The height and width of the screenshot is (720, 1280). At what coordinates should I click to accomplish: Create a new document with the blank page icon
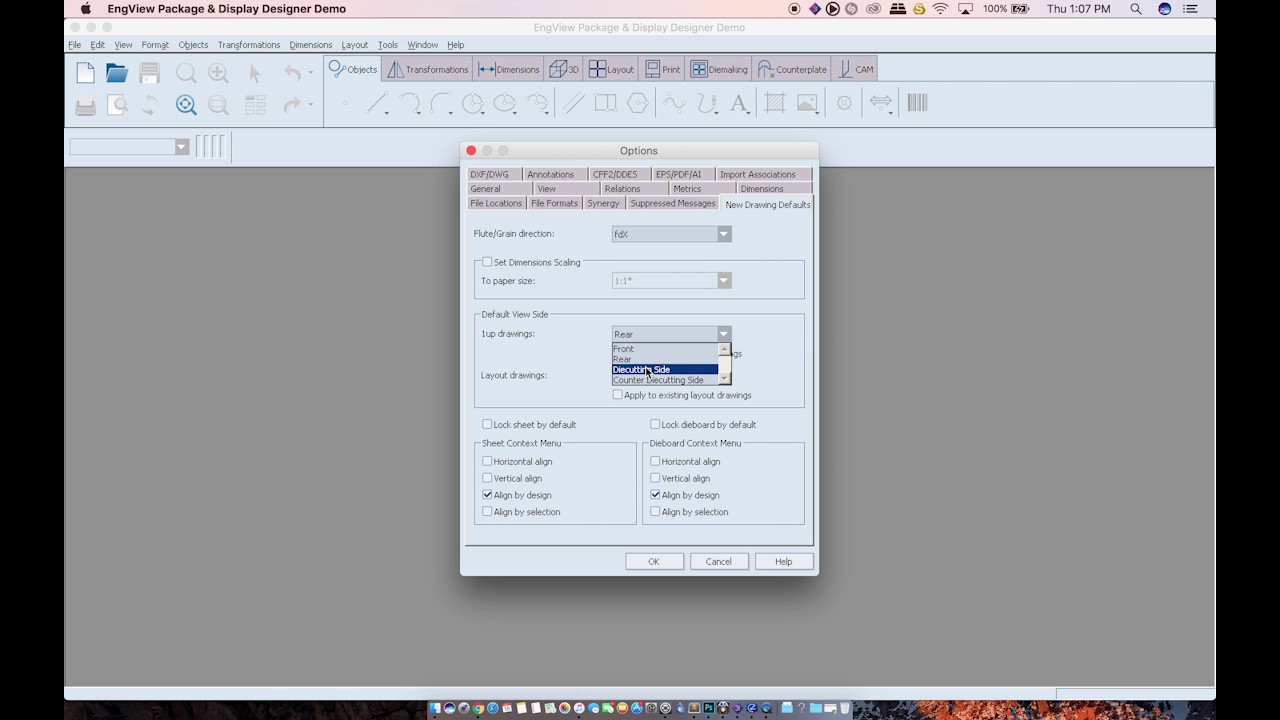tap(86, 72)
